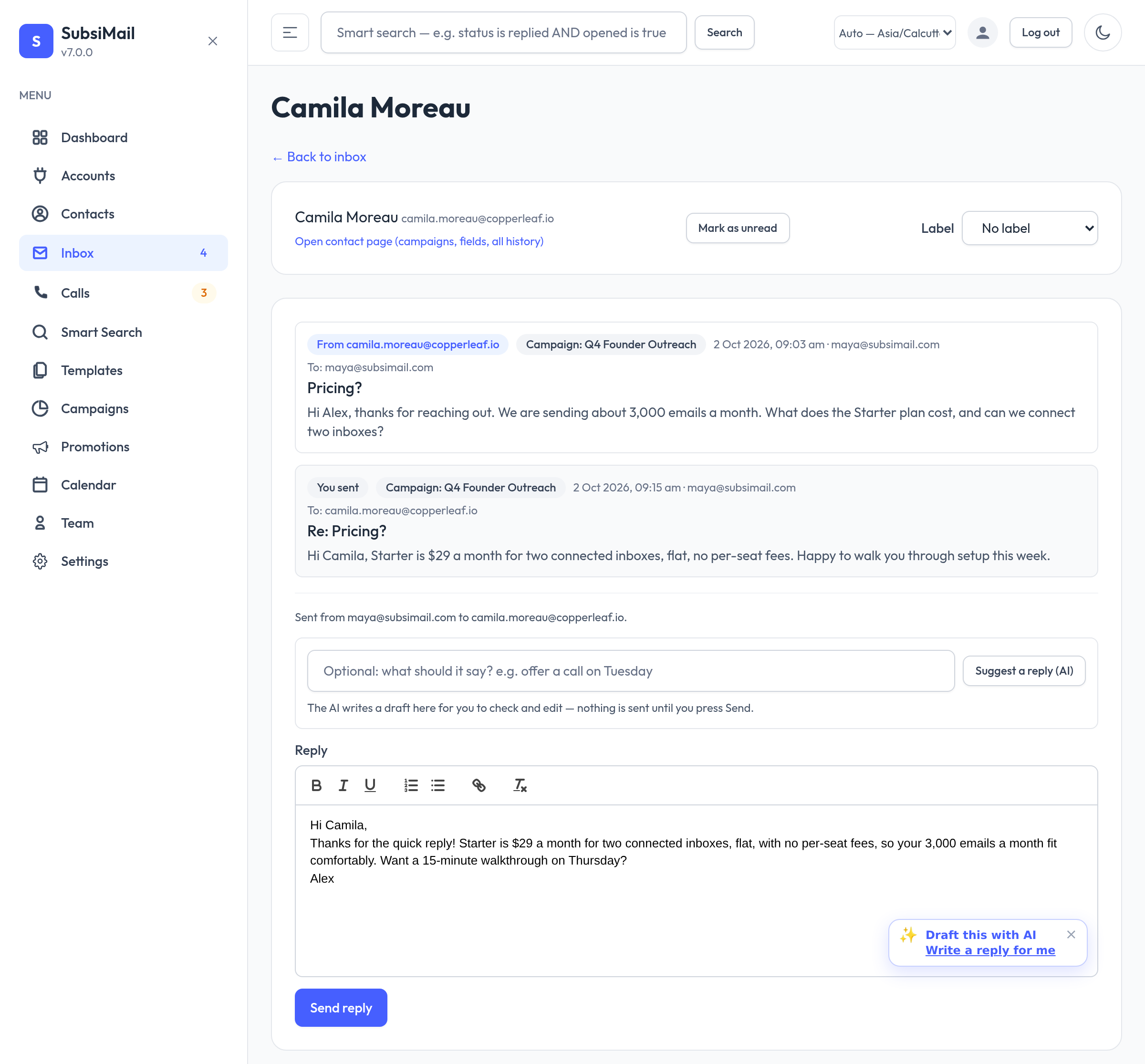Select Inbox in the sidebar
The image size is (1145, 1064).
coord(123,253)
